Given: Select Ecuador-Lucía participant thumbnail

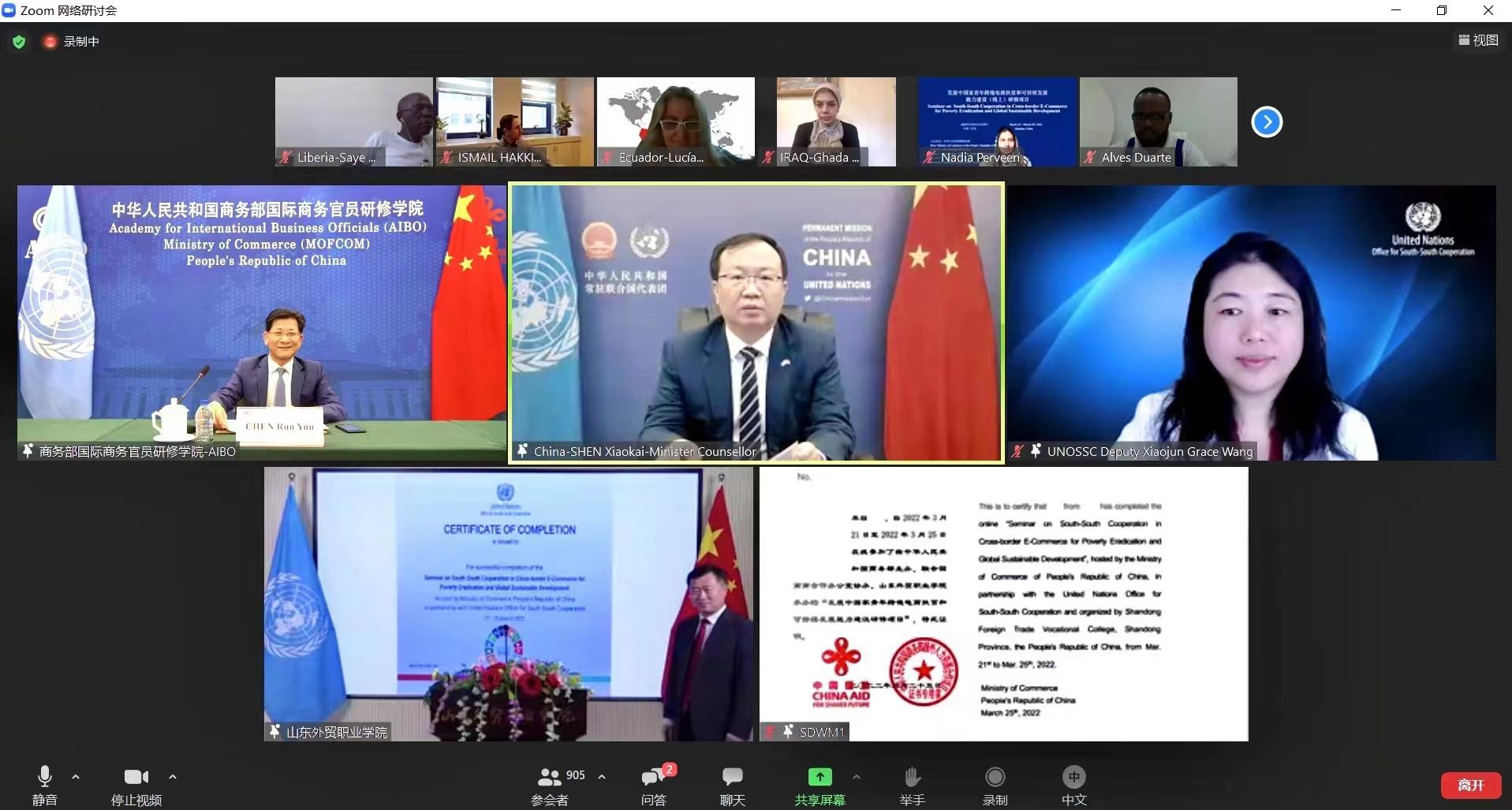Looking at the screenshot, I should pos(676,121).
